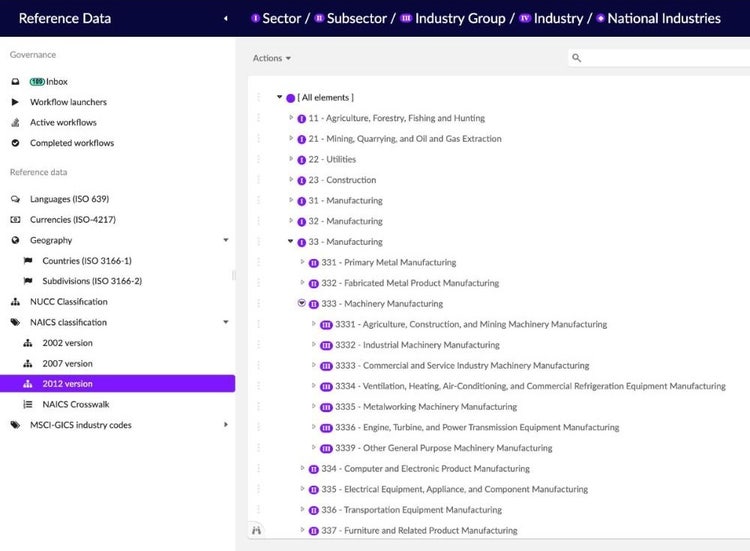The image size is (750, 551).
Task: Select 336 - Transportation Equipment Manufacturing
Action: [411, 510]
